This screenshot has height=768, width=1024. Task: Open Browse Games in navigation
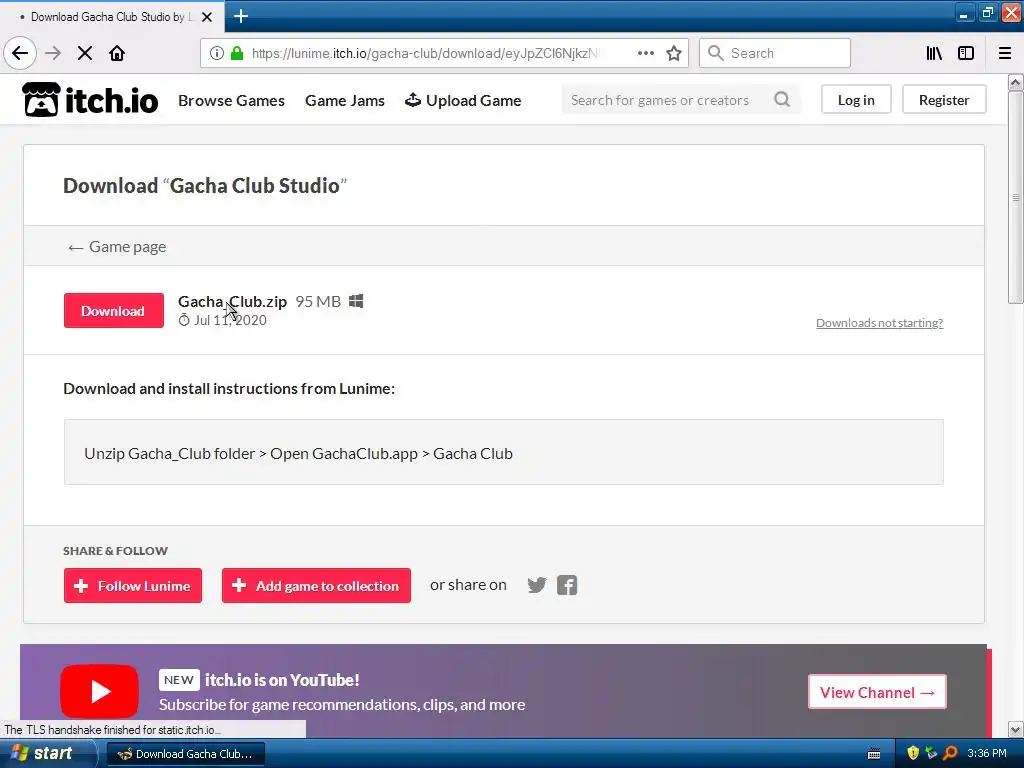coord(231,101)
